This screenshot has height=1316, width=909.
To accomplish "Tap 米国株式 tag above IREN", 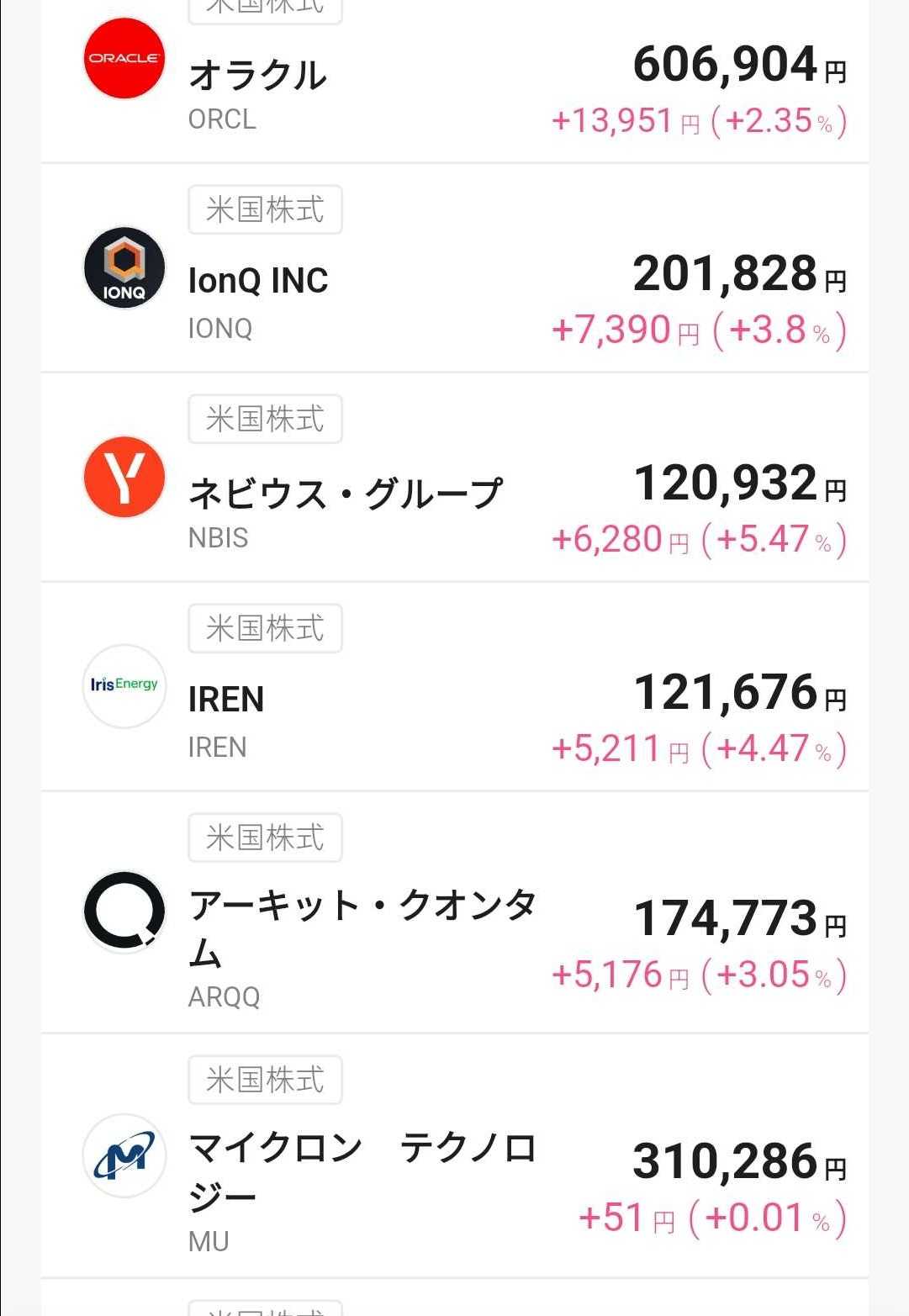I will click(265, 628).
